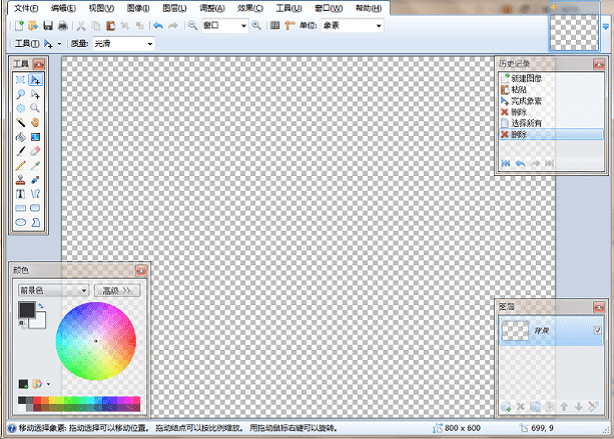Open the 质量 quality dropdown
The image size is (614, 439).
pos(149,44)
